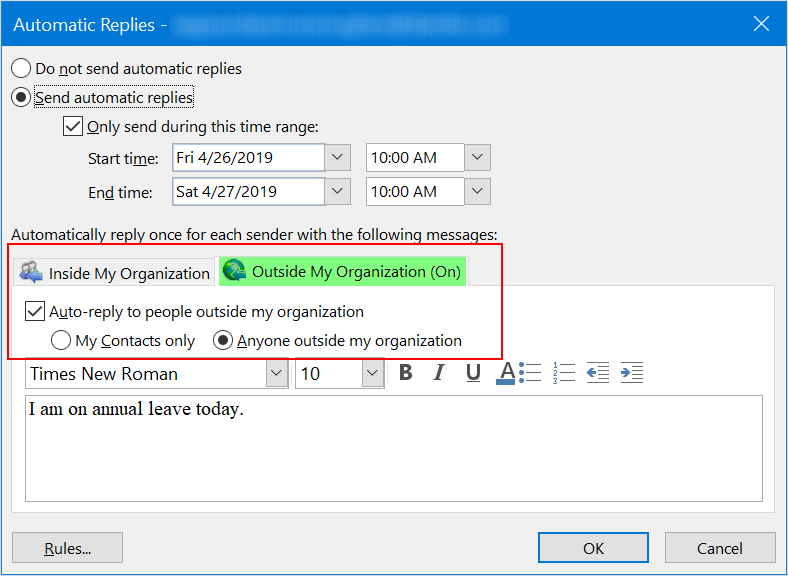Expand the End time hour dropdown
This screenshot has width=788, height=576.
(x=477, y=192)
